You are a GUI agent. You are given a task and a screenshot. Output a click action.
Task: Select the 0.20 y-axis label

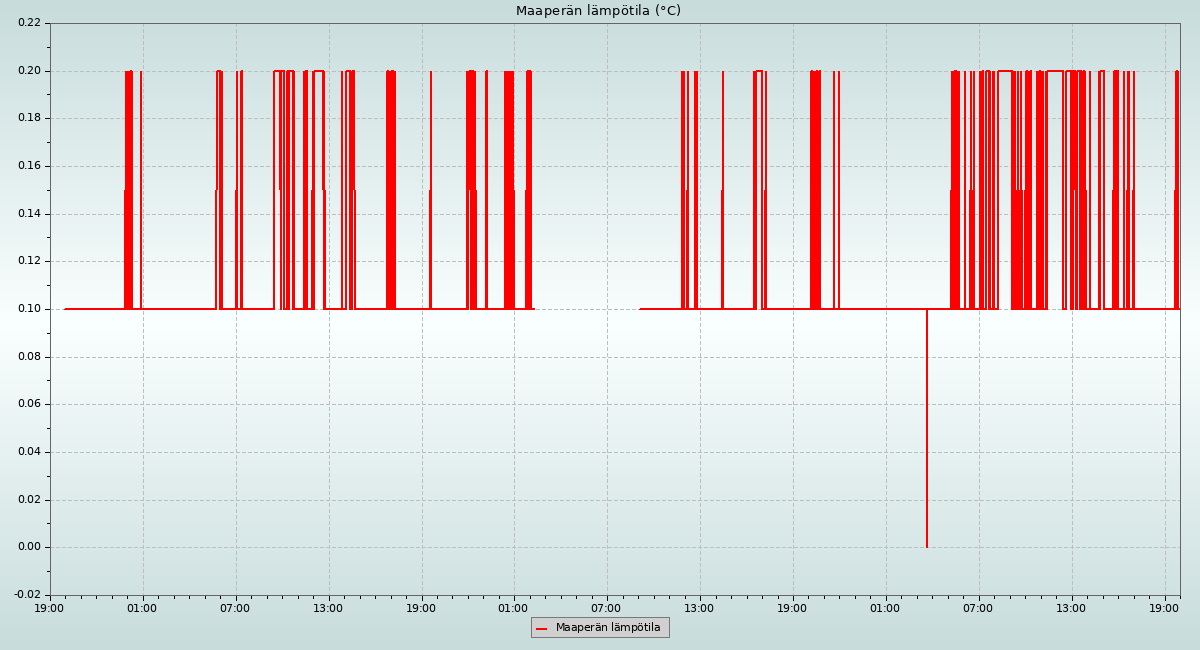point(29,71)
